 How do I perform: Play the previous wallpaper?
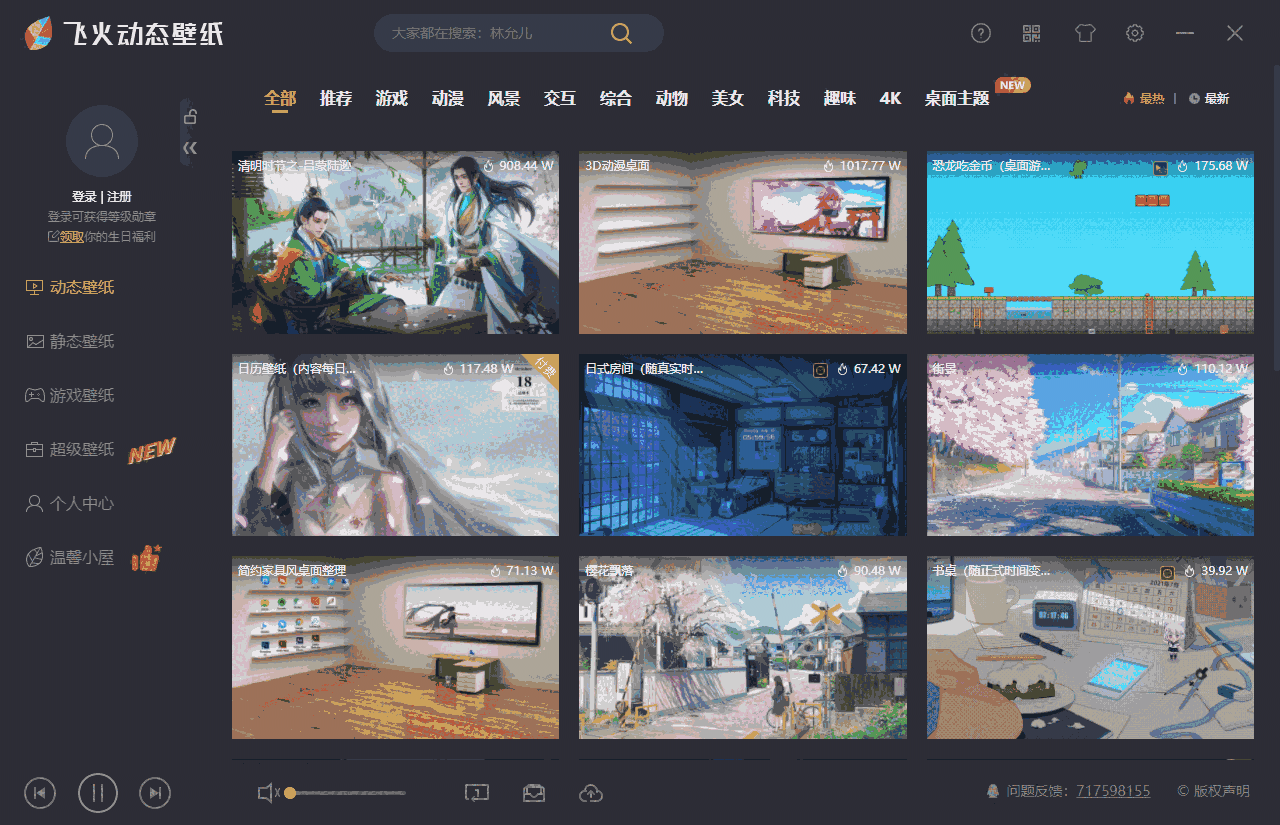pyautogui.click(x=40, y=793)
